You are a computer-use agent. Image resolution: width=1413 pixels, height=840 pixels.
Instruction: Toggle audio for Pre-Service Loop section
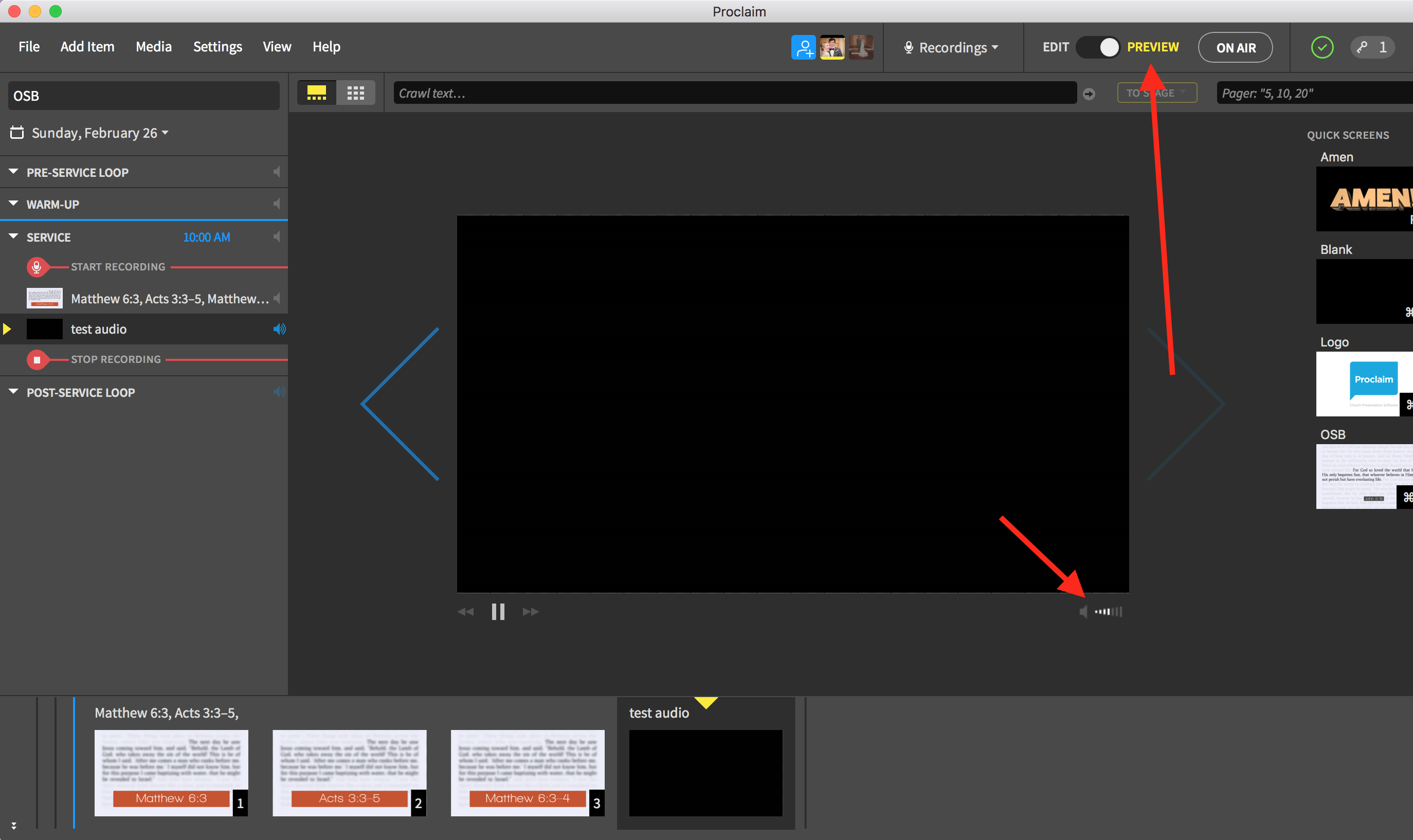point(277,172)
